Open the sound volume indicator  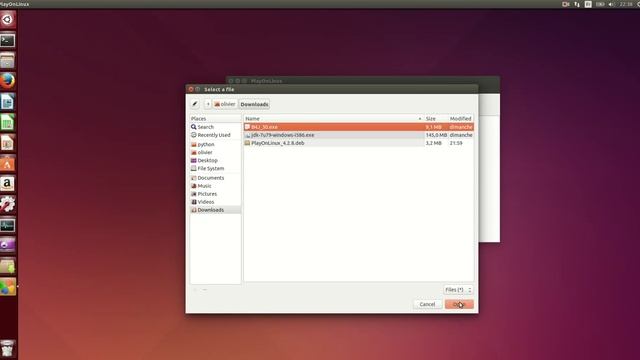coord(611,4)
